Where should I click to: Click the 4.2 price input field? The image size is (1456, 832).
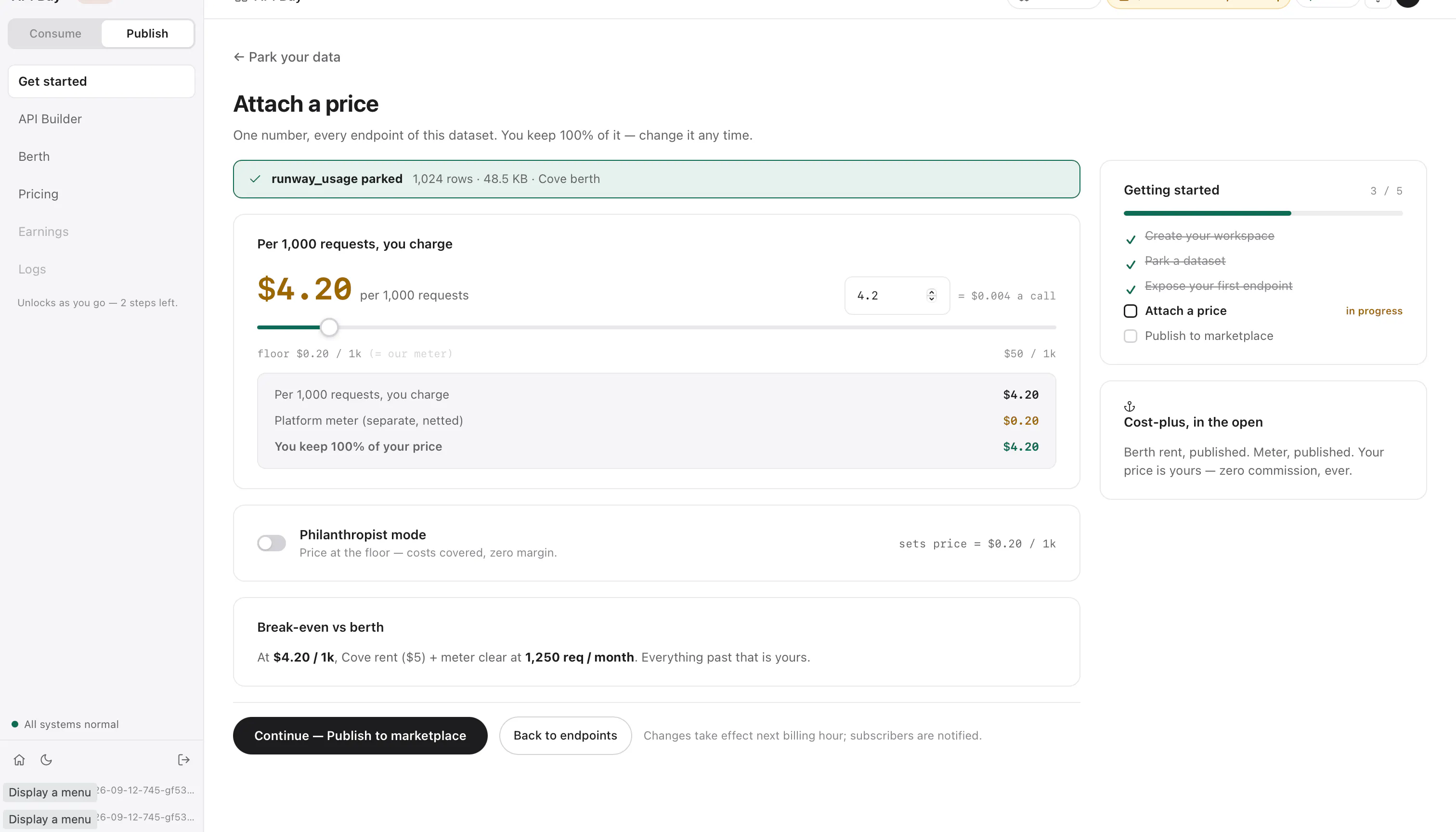point(897,296)
